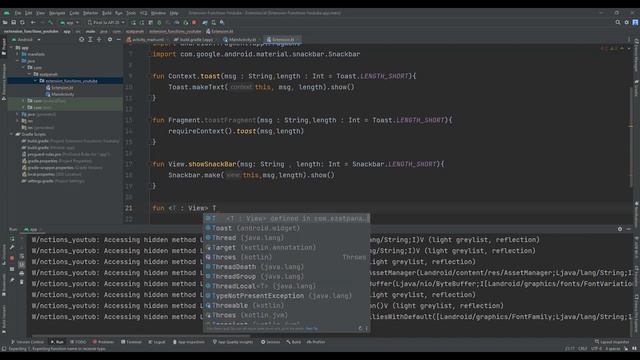Click the select opened file target icon

click(82, 40)
